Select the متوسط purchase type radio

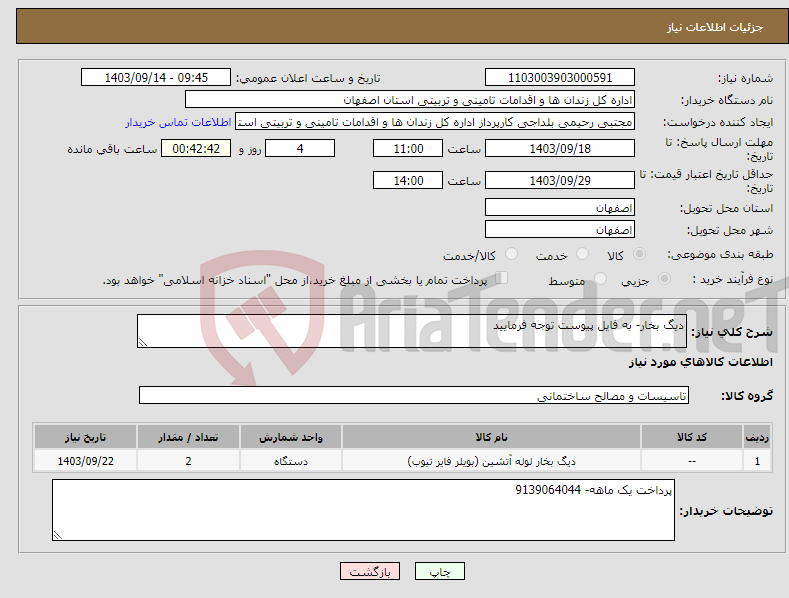pos(600,278)
